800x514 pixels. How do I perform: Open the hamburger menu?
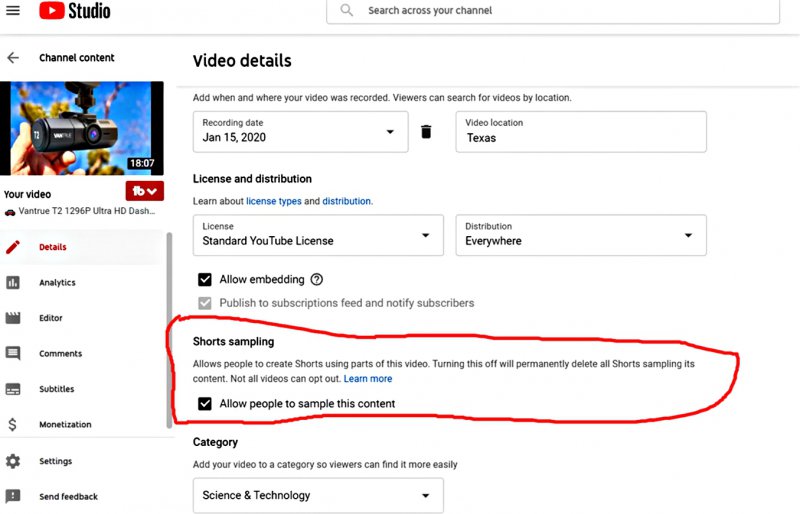pos(13,11)
